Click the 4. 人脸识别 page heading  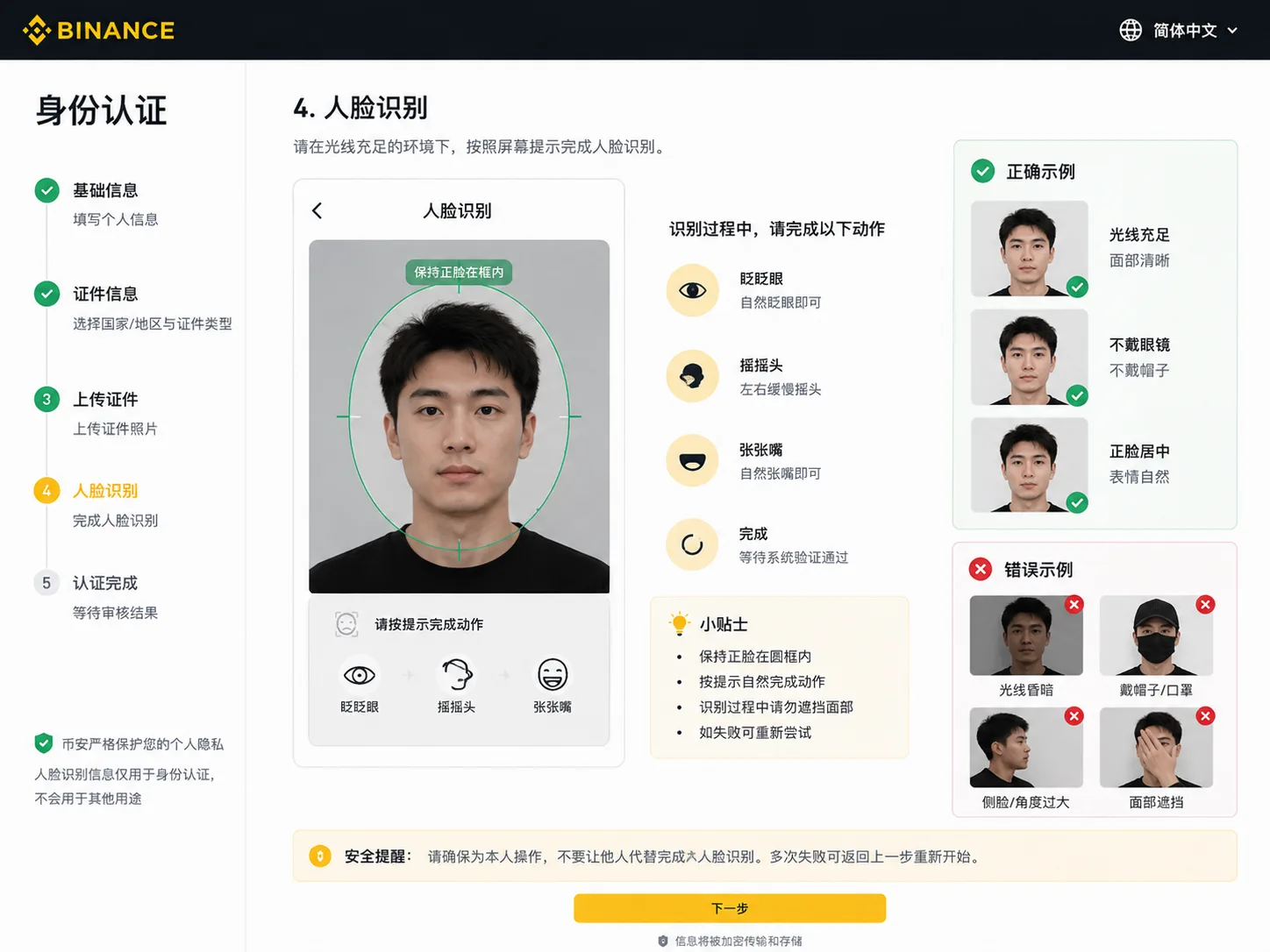click(x=360, y=108)
